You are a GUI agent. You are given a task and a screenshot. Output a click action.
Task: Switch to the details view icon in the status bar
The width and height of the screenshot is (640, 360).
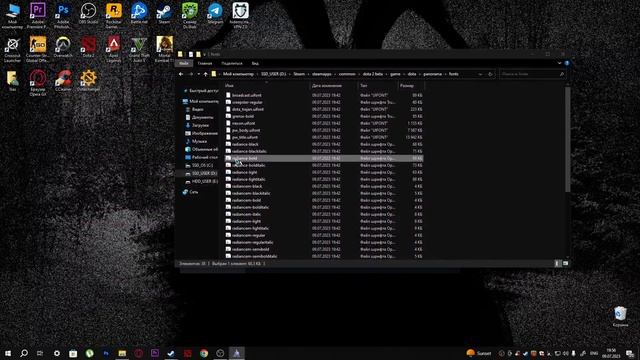[557, 264]
